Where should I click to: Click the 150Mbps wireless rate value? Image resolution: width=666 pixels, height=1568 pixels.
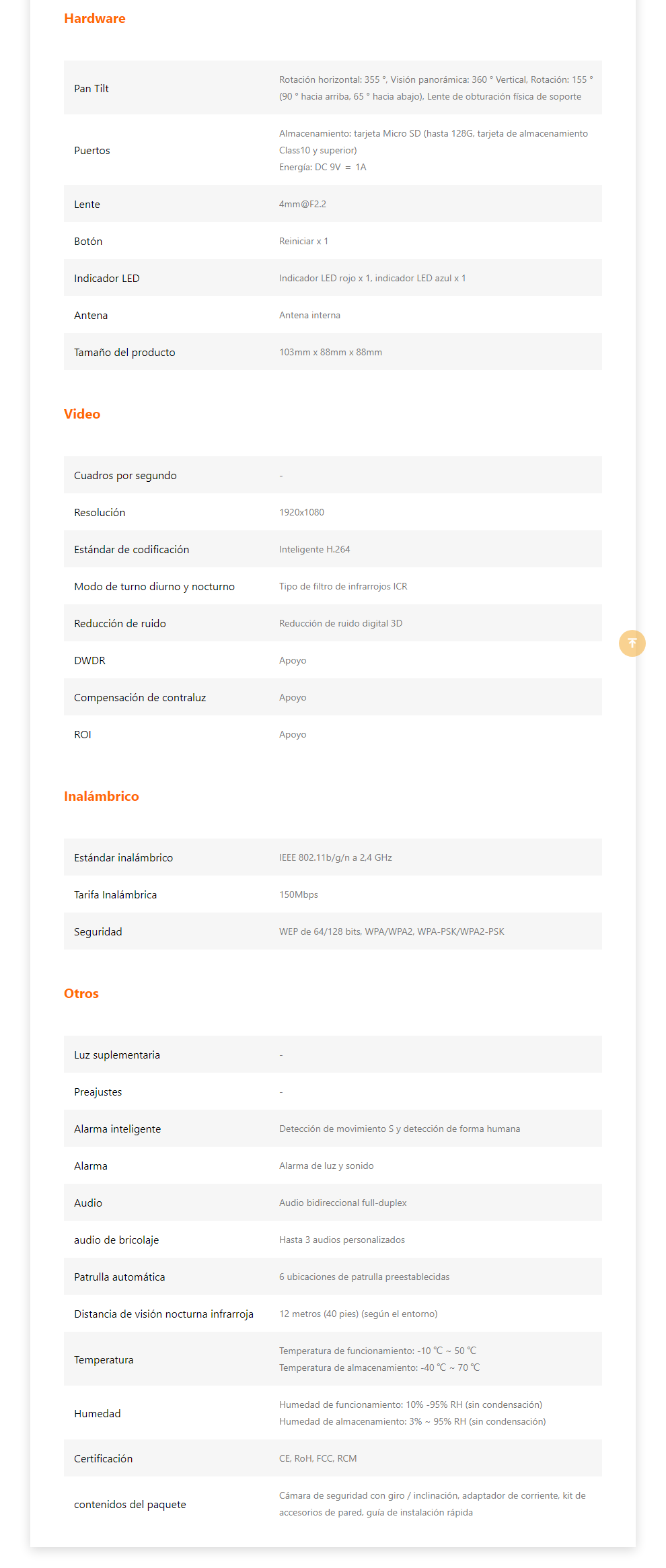pyautogui.click(x=299, y=895)
